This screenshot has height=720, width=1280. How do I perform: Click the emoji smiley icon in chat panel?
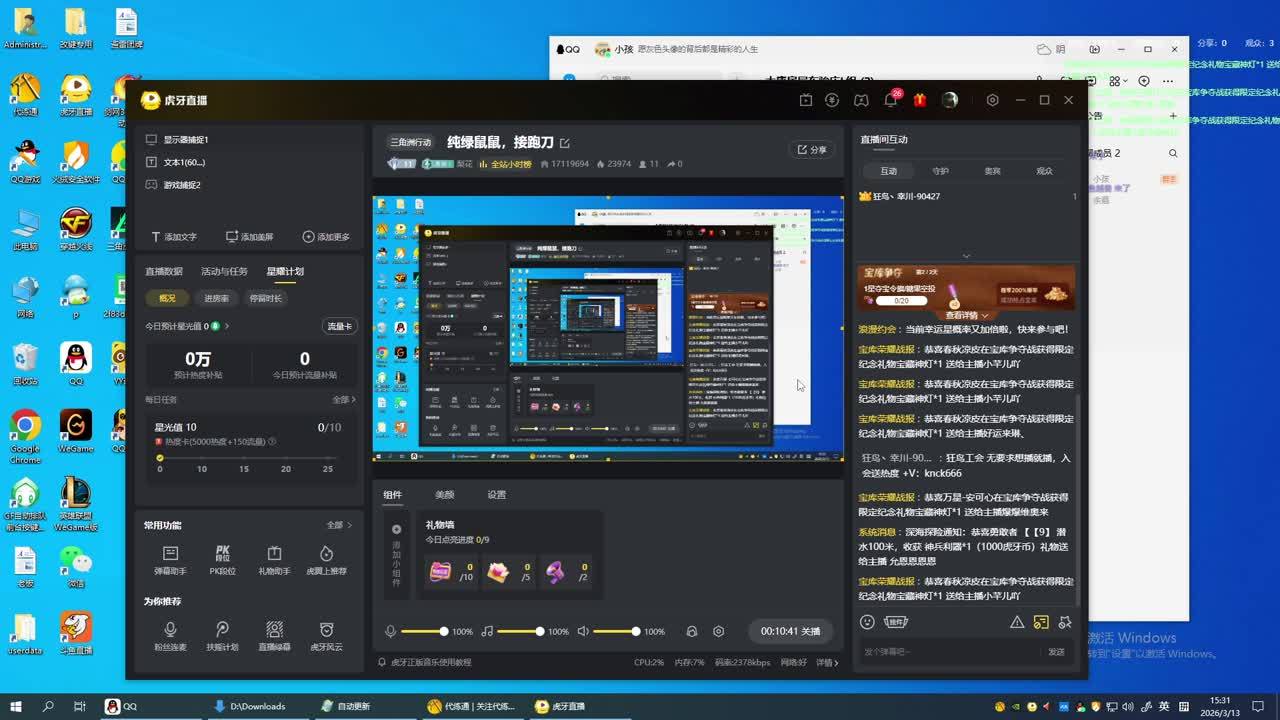point(867,622)
